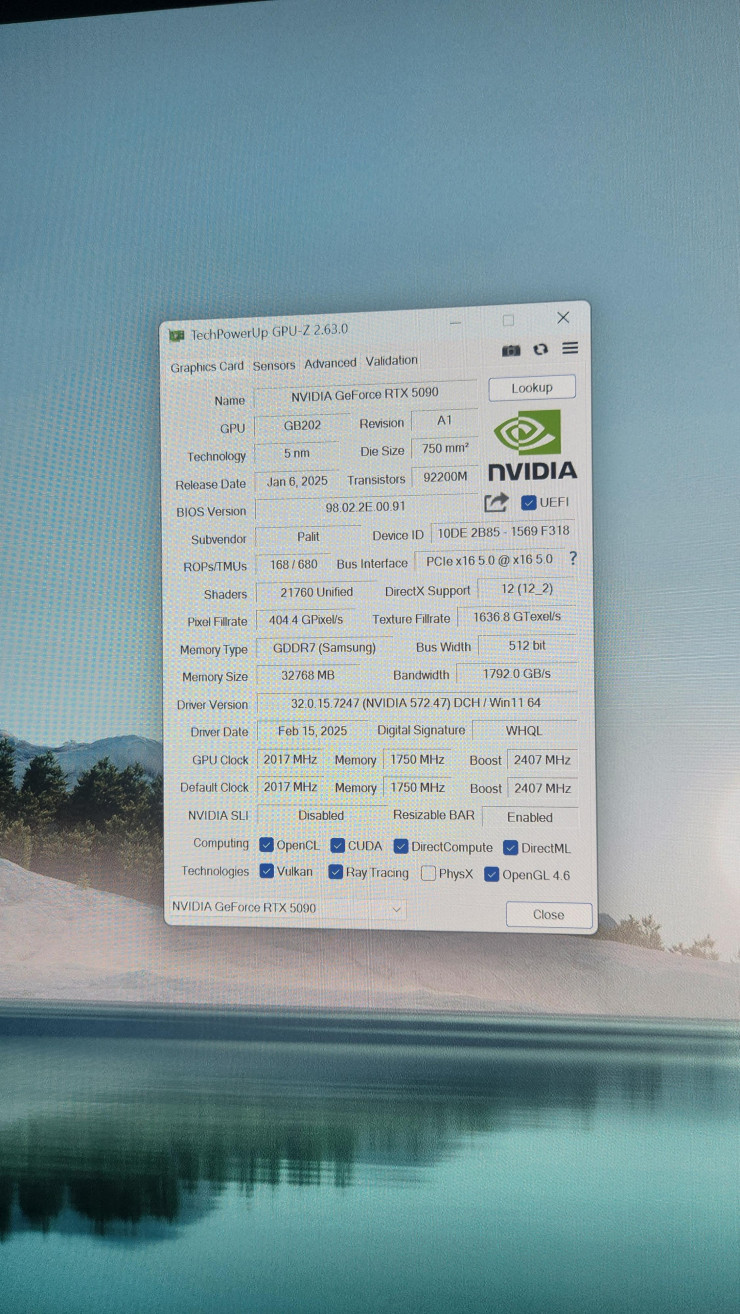This screenshot has height=1314, width=740.
Task: Minimize the GPU-Z window
Action: 456,322
